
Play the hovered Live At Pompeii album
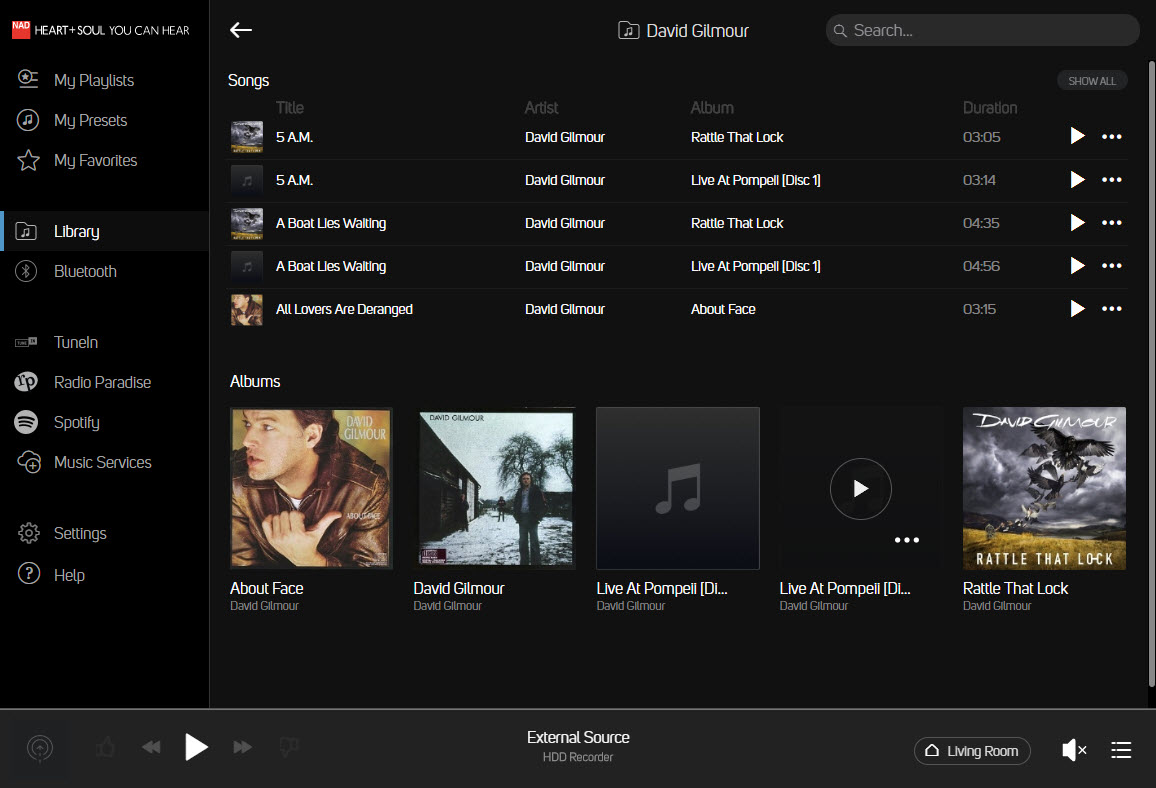[x=860, y=488]
